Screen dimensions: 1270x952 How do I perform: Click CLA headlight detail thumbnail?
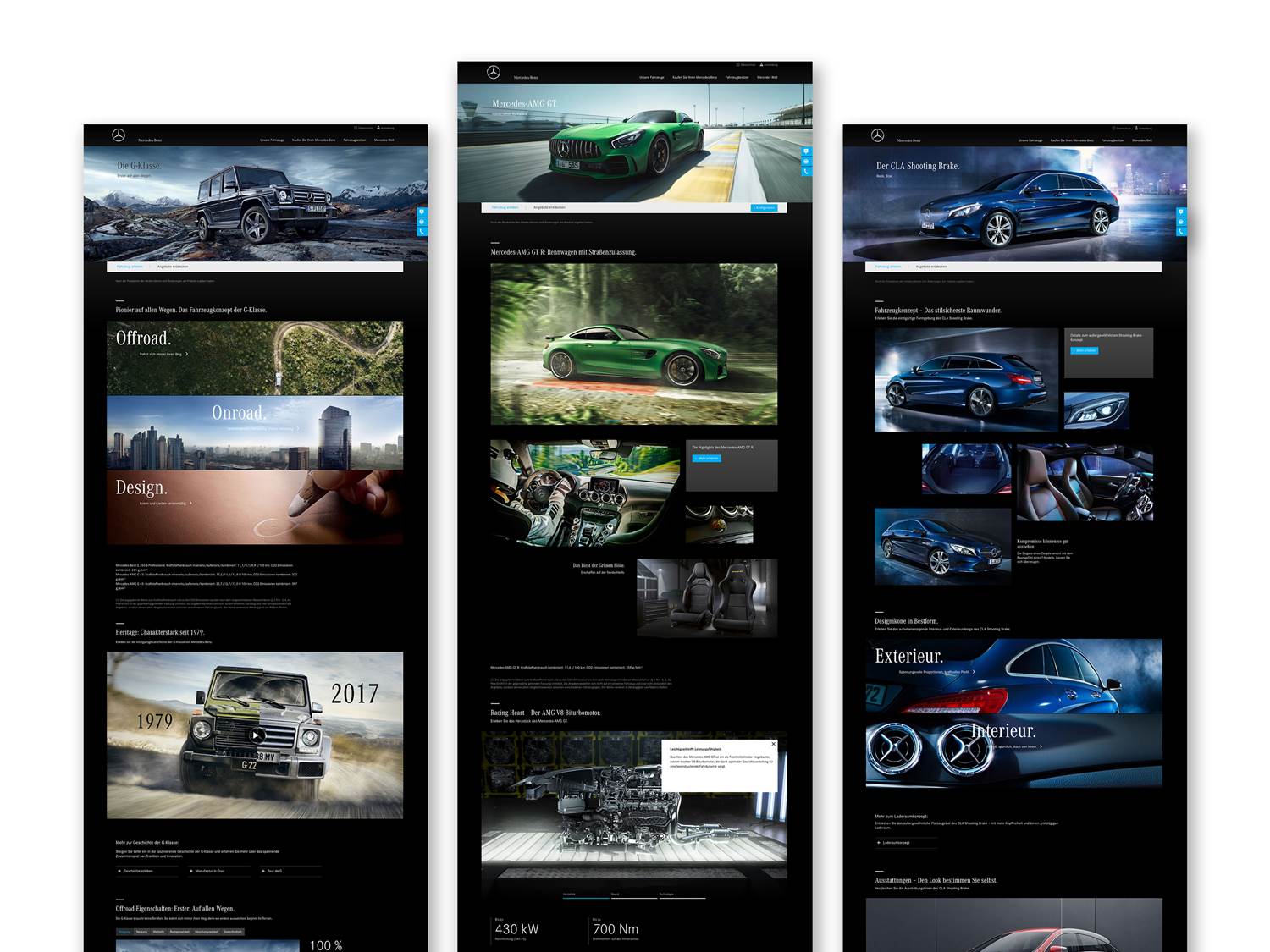[1096, 410]
